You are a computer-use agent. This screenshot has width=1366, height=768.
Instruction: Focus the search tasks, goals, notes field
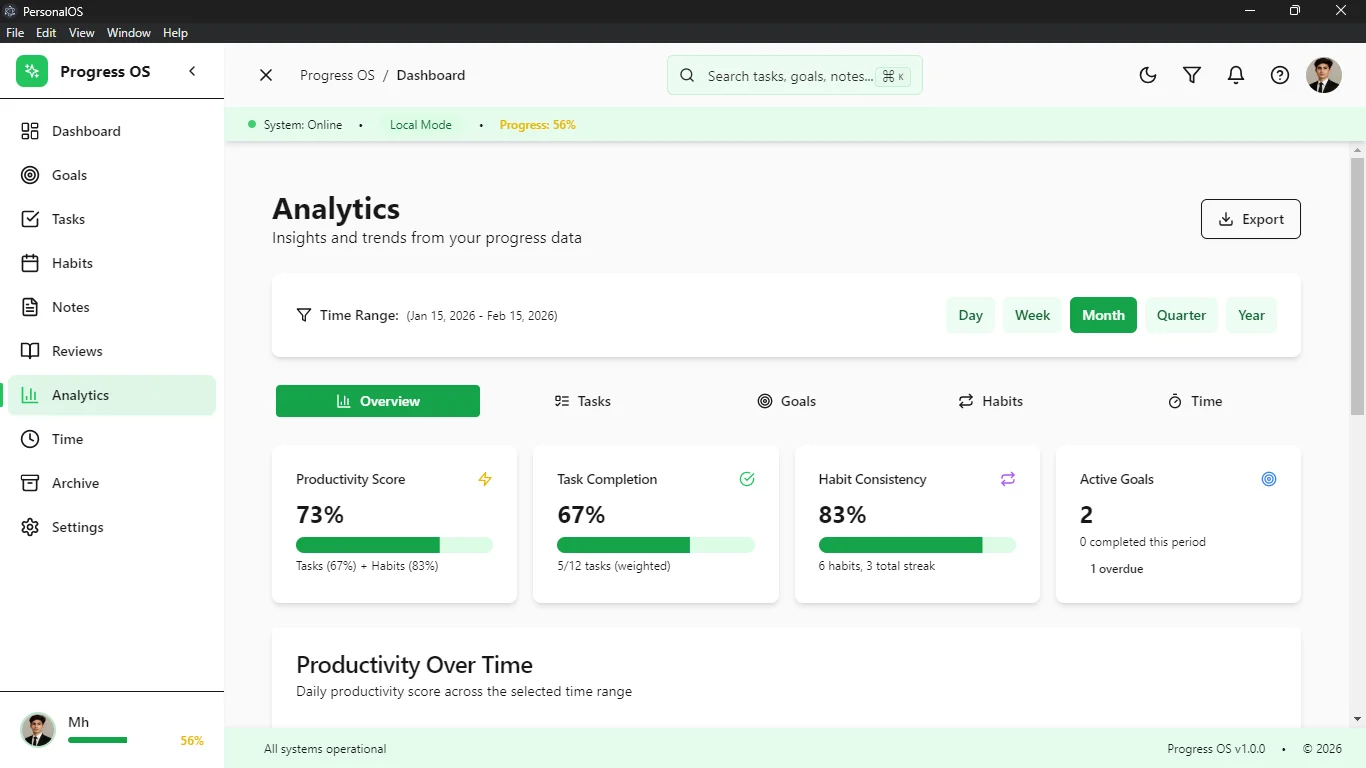point(795,75)
